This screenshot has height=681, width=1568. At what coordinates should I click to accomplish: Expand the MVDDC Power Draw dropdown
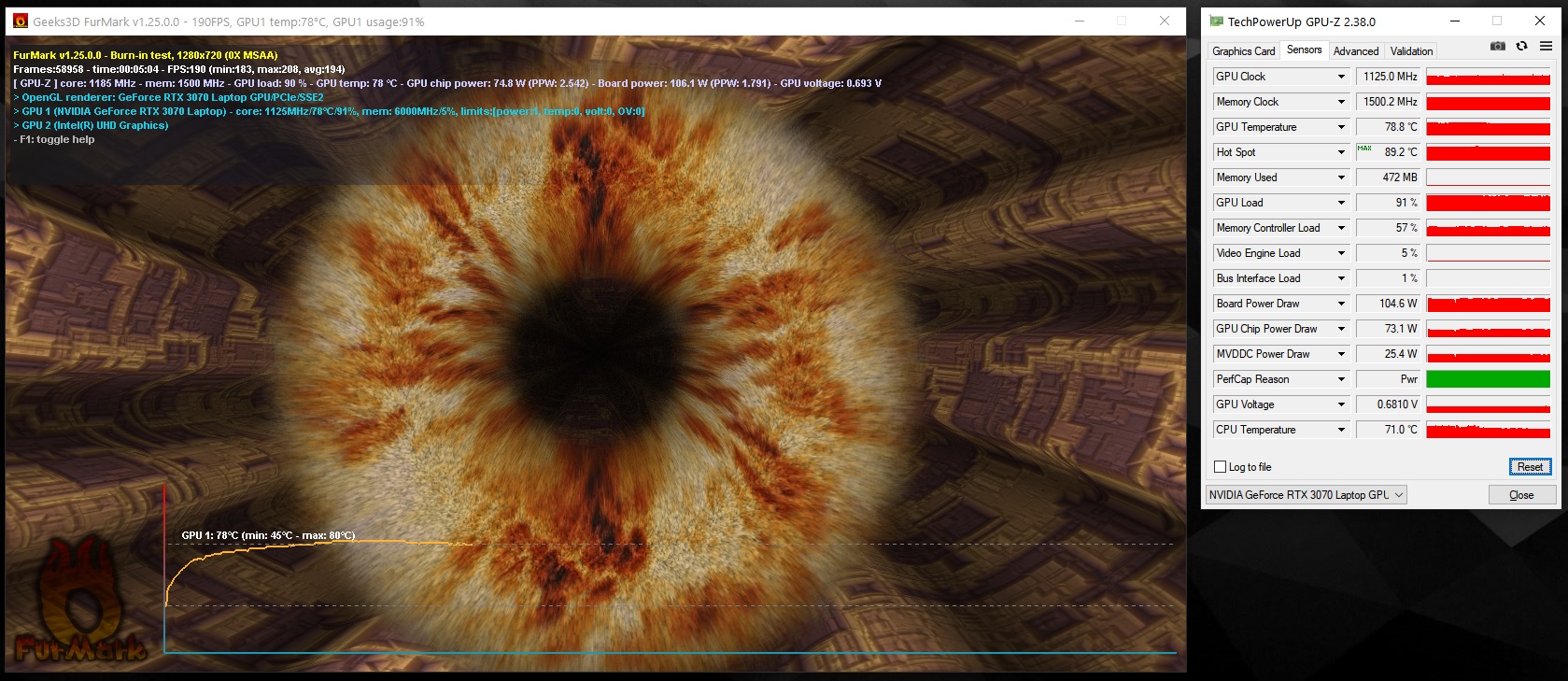tap(1341, 354)
